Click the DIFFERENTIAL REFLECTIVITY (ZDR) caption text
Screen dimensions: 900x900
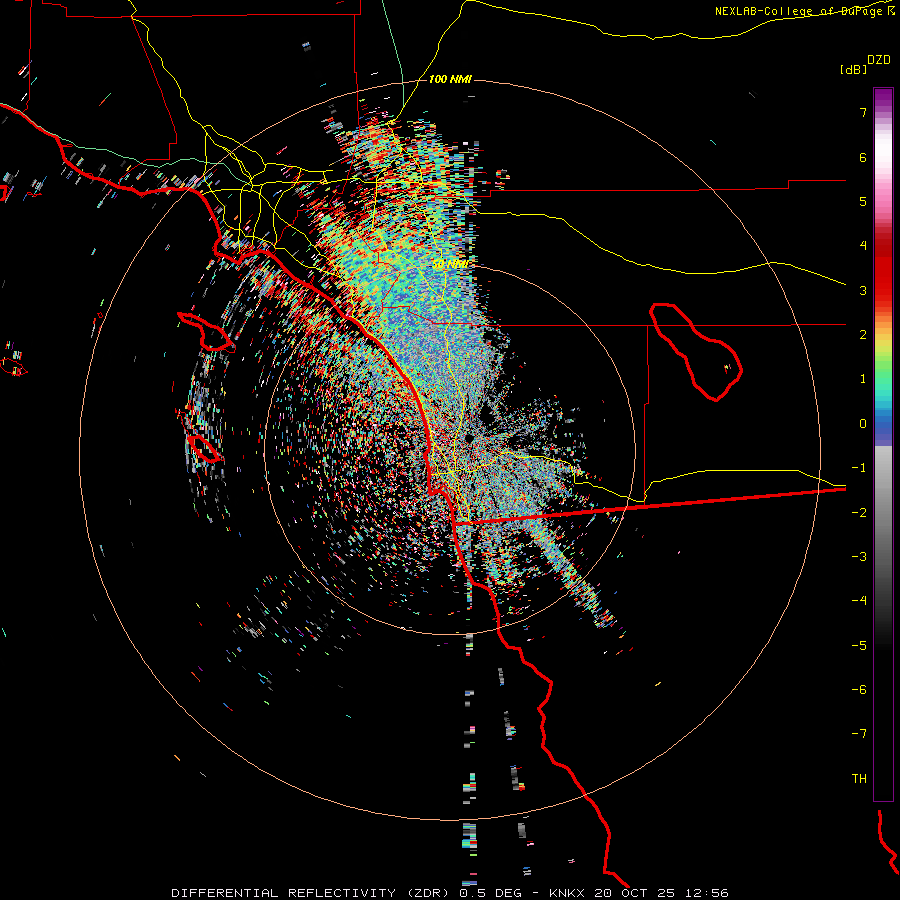313,893
